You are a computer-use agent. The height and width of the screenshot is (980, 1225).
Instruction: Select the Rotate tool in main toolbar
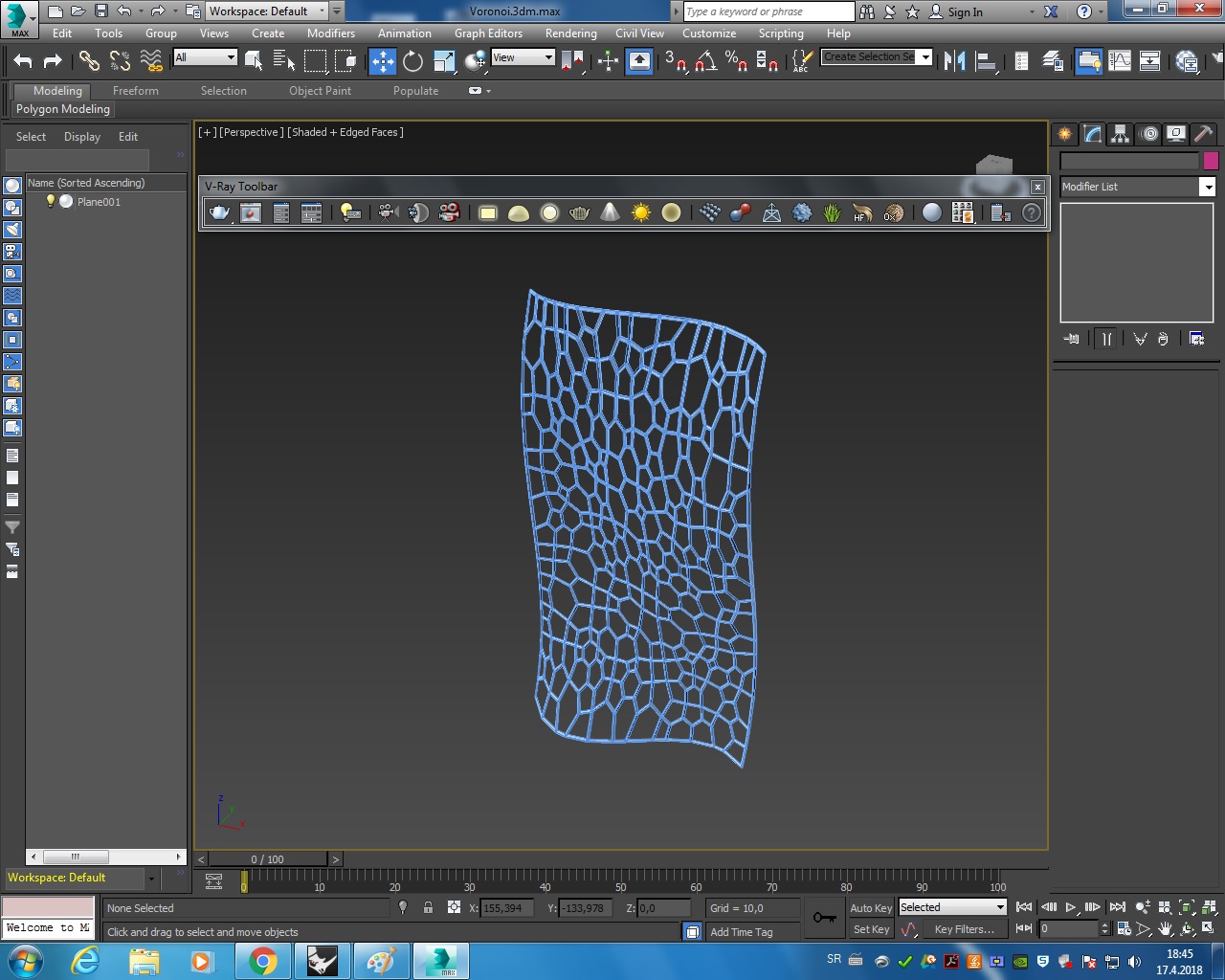[x=412, y=61]
